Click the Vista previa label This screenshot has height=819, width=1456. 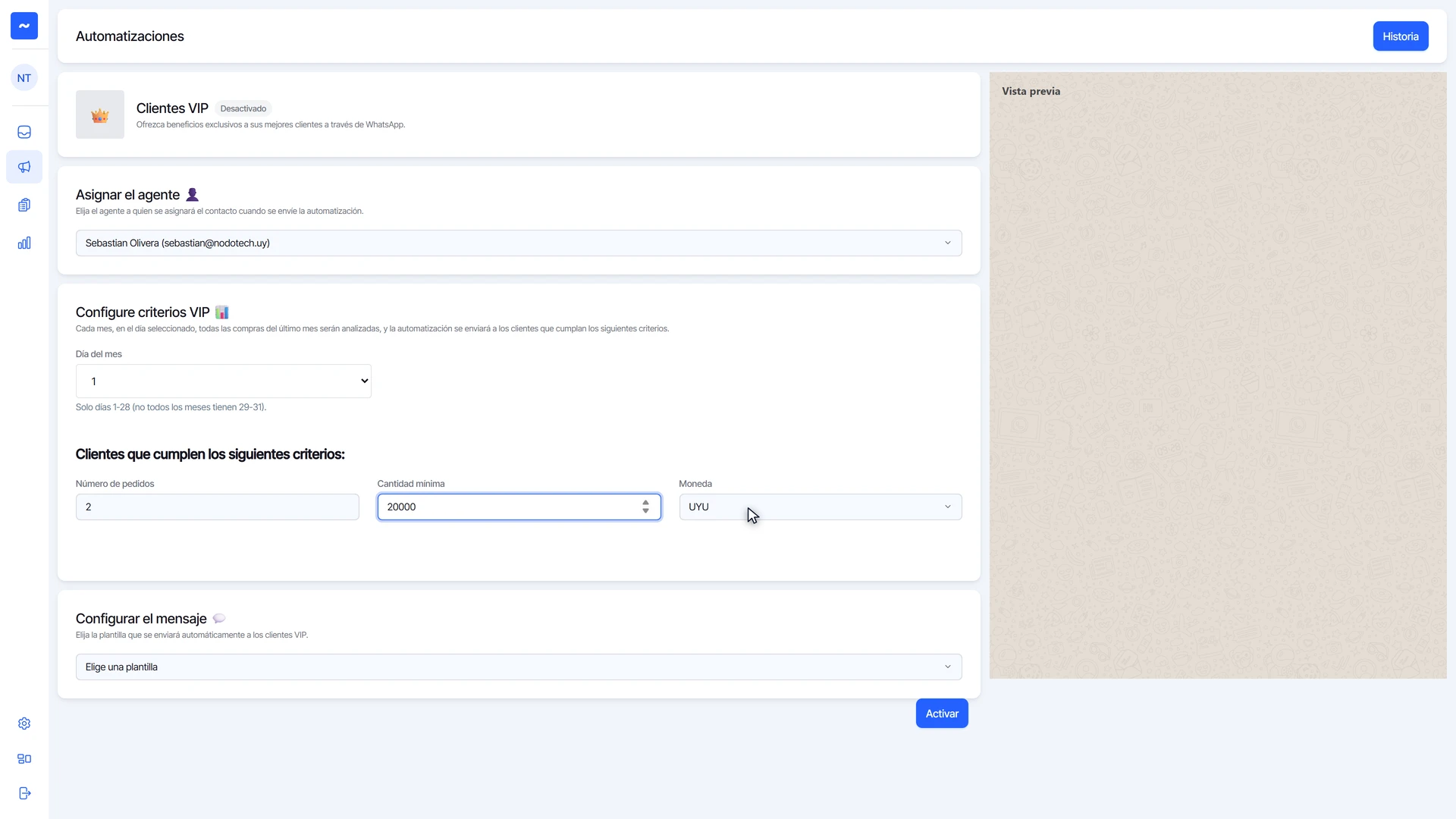(1031, 91)
